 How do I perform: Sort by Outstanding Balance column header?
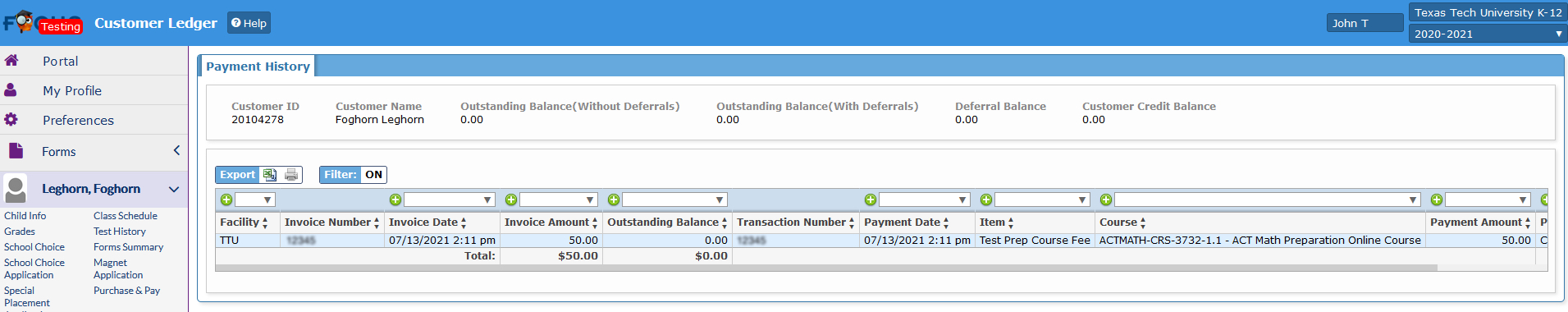pyautogui.click(x=667, y=223)
